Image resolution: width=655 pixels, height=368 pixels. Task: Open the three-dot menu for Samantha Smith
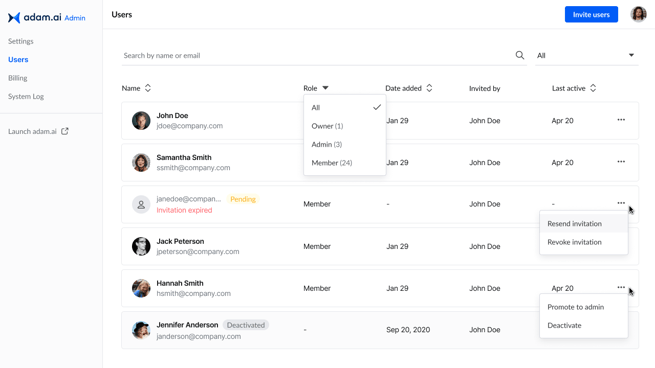(621, 162)
